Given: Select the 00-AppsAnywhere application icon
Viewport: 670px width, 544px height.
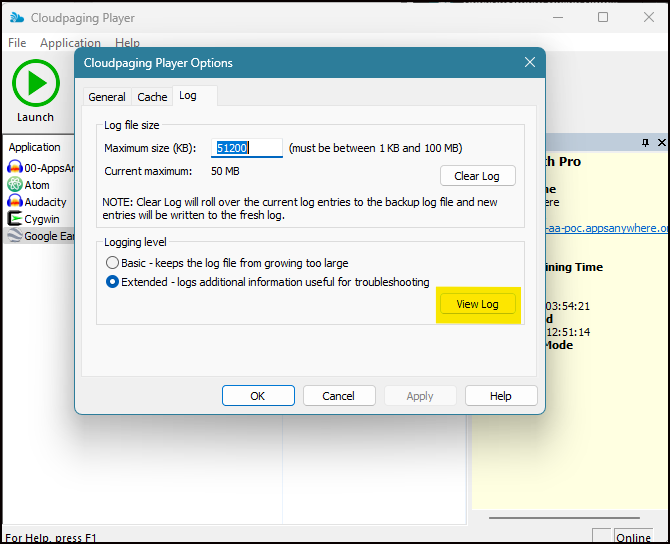Looking at the screenshot, I should [15, 168].
